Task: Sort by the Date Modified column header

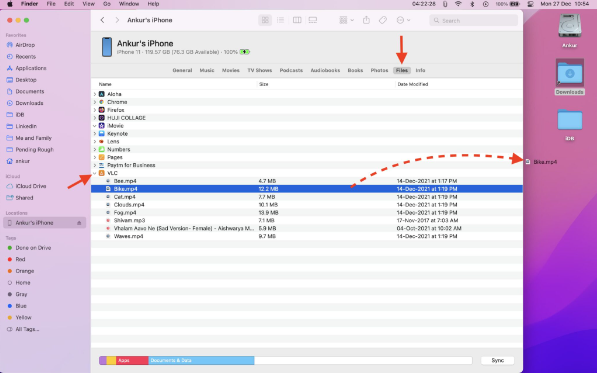Action: click(x=413, y=84)
